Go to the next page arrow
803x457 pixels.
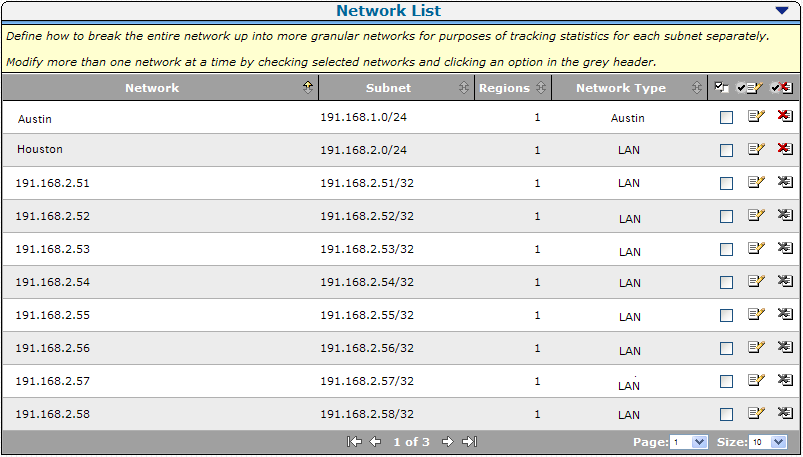[447, 441]
